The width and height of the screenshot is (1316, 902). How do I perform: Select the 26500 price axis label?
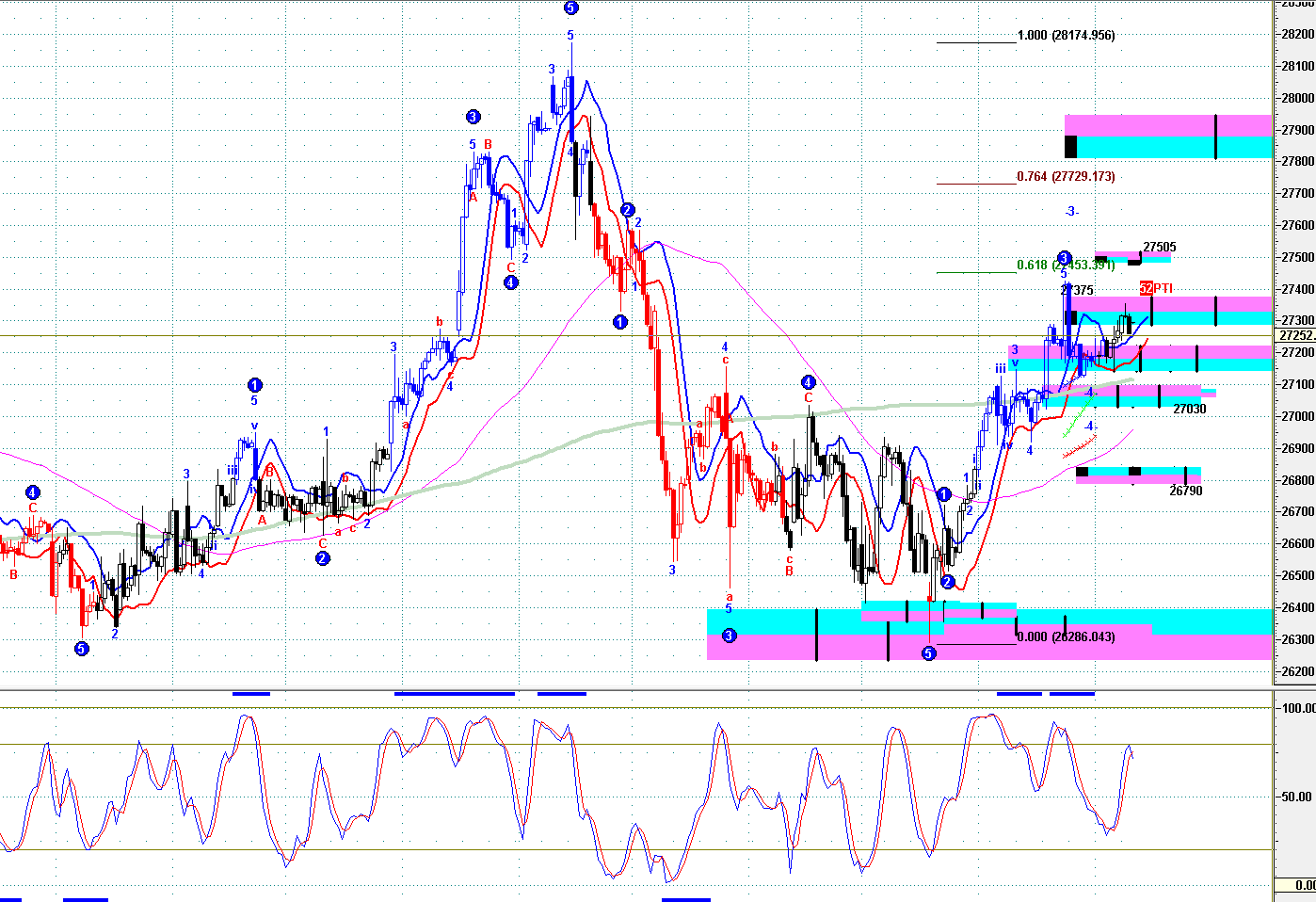coord(1298,576)
